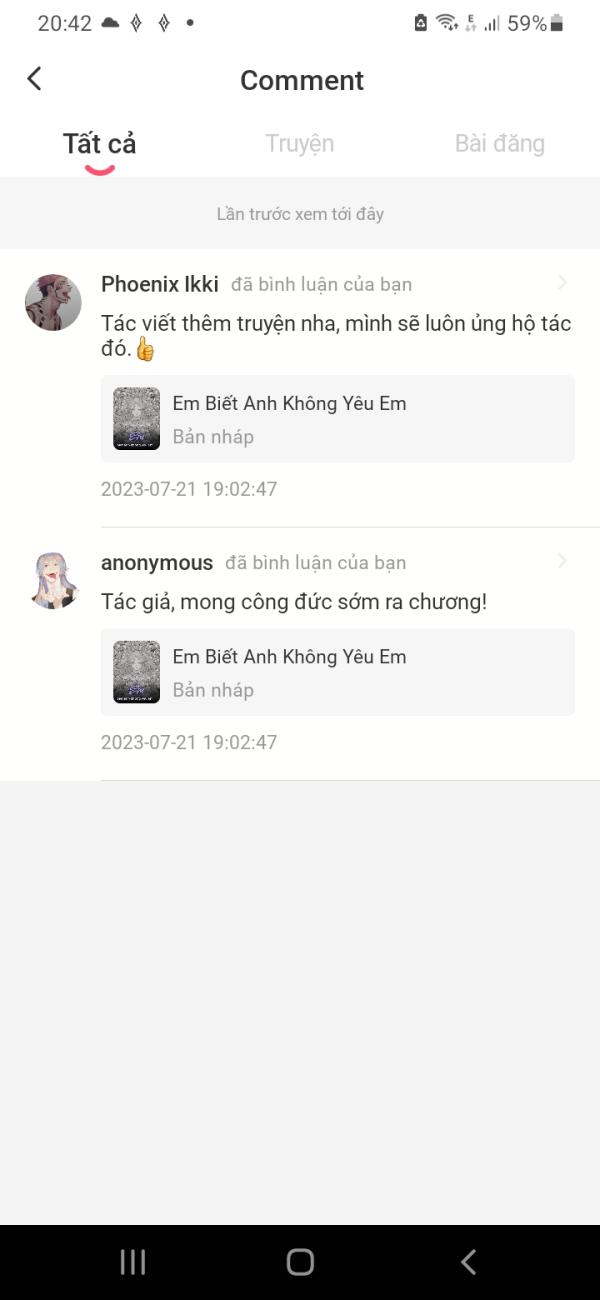The height and width of the screenshot is (1300, 600).
Task: Tap the battery icon in the status bar
Action: (x=557, y=23)
